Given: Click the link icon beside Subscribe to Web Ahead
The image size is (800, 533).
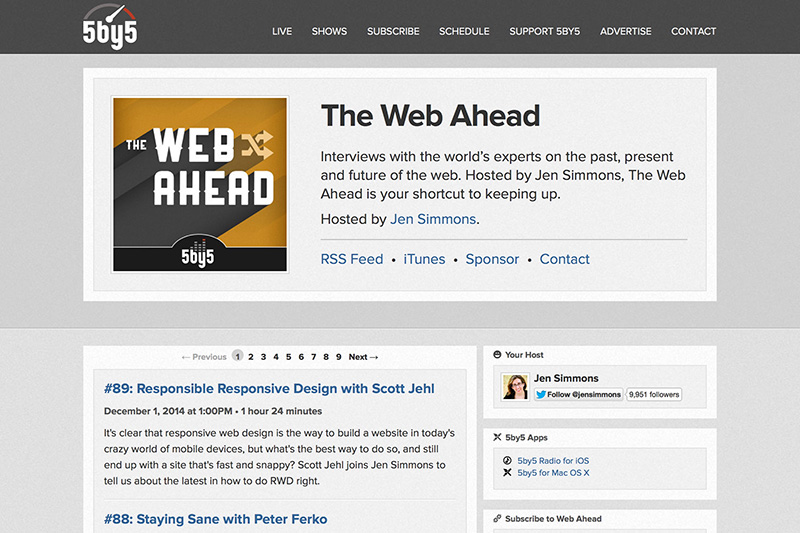Looking at the screenshot, I should [x=497, y=519].
